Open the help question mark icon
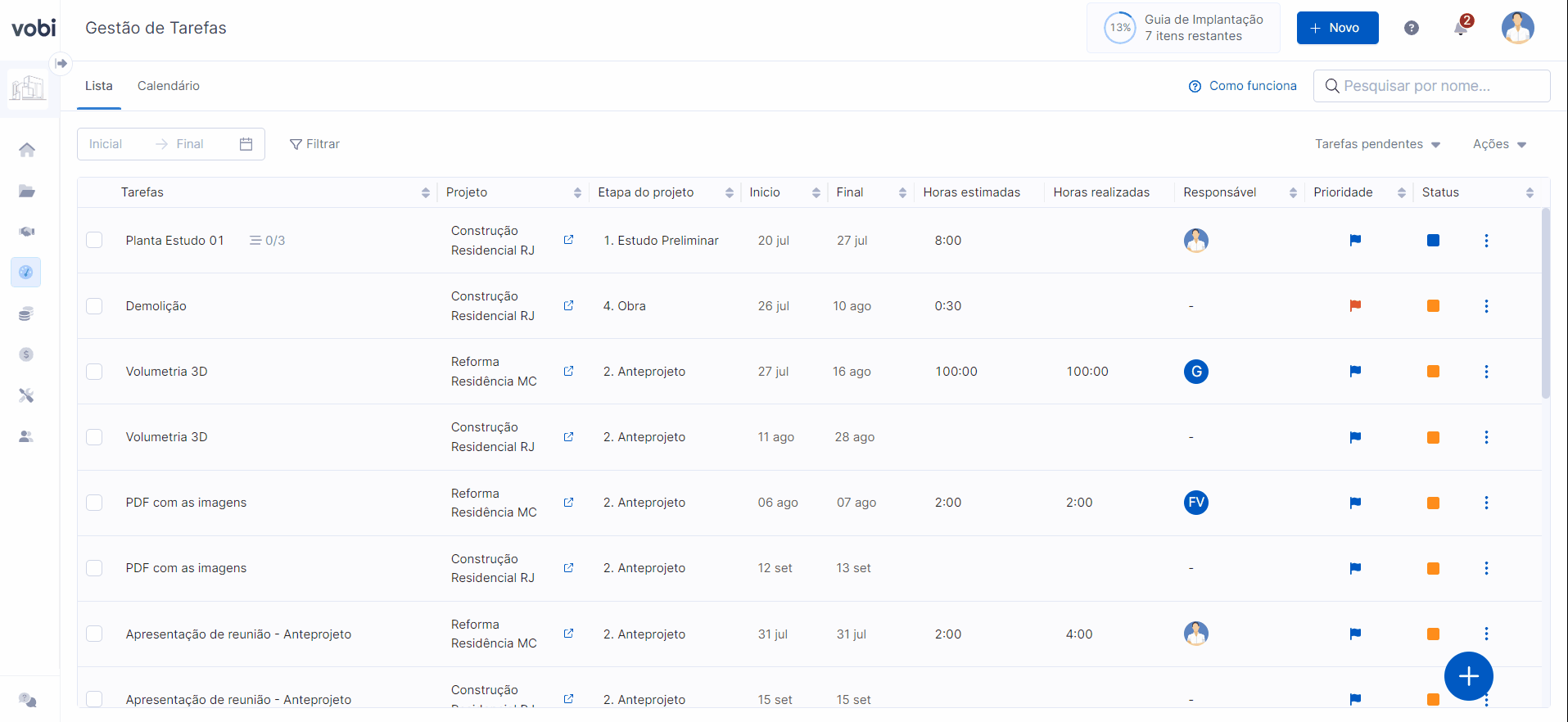1568x722 pixels. (1412, 28)
